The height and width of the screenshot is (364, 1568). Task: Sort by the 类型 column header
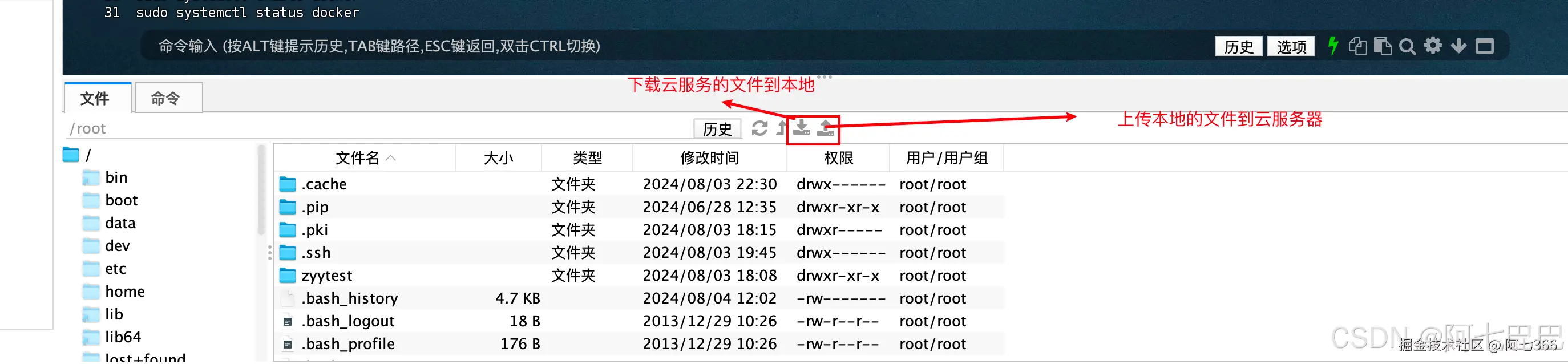pos(587,158)
